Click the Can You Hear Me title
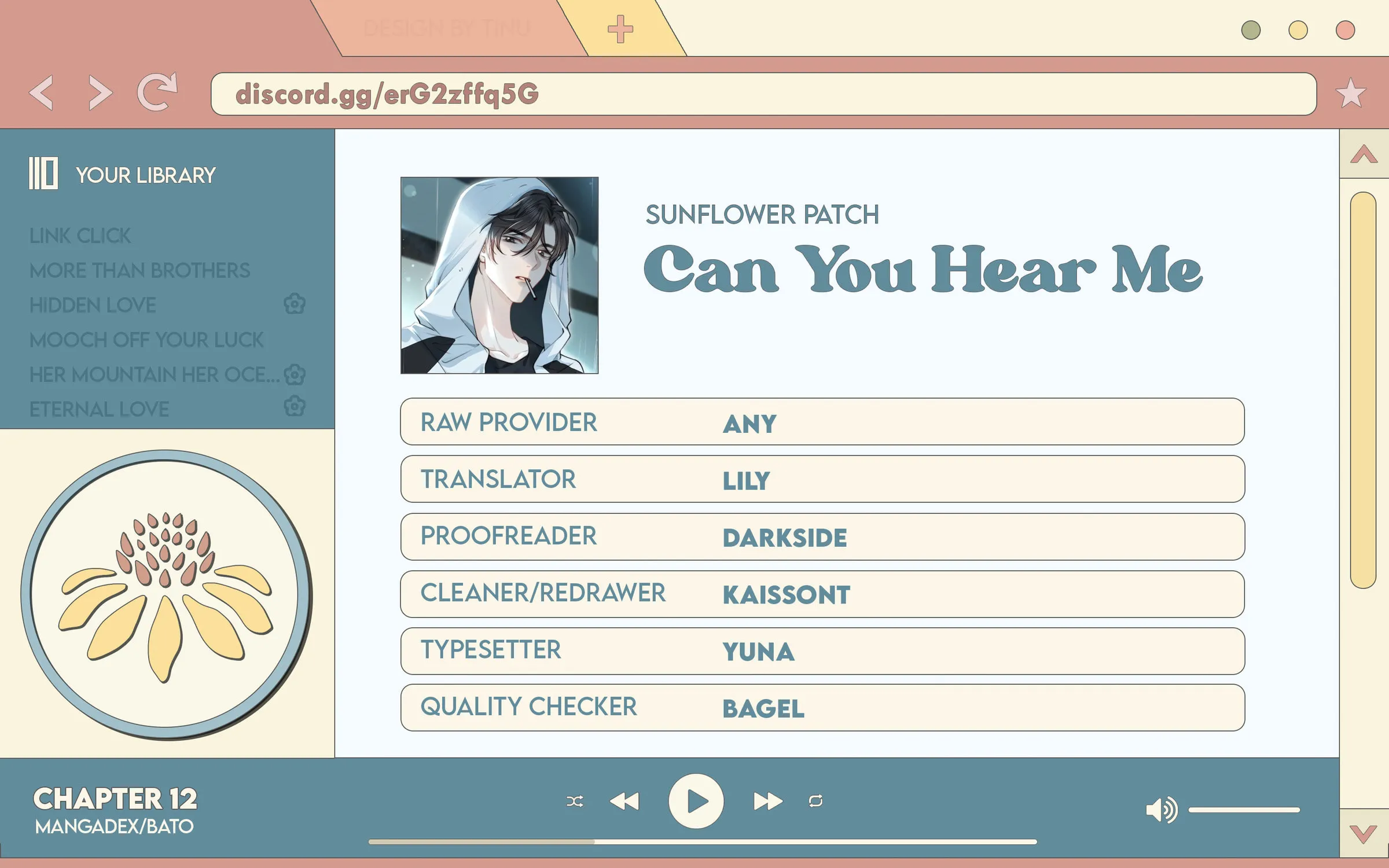1389x868 pixels. [x=923, y=269]
